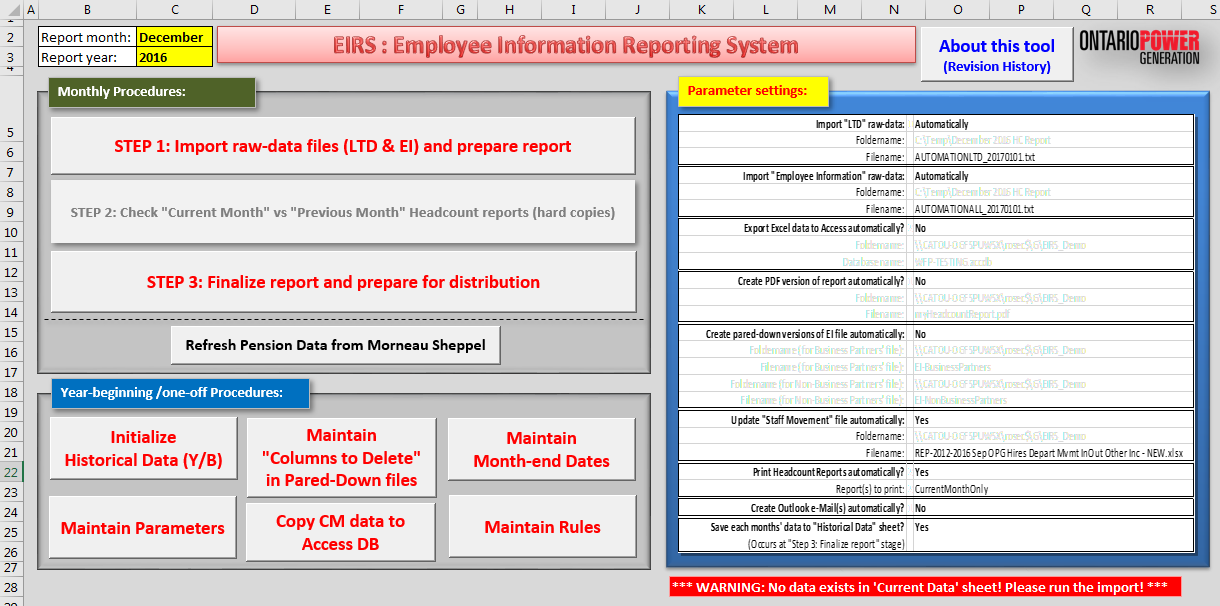Click the Create Outlook e-Mail(s) automatically label
The image size is (1220, 606).
[828, 508]
